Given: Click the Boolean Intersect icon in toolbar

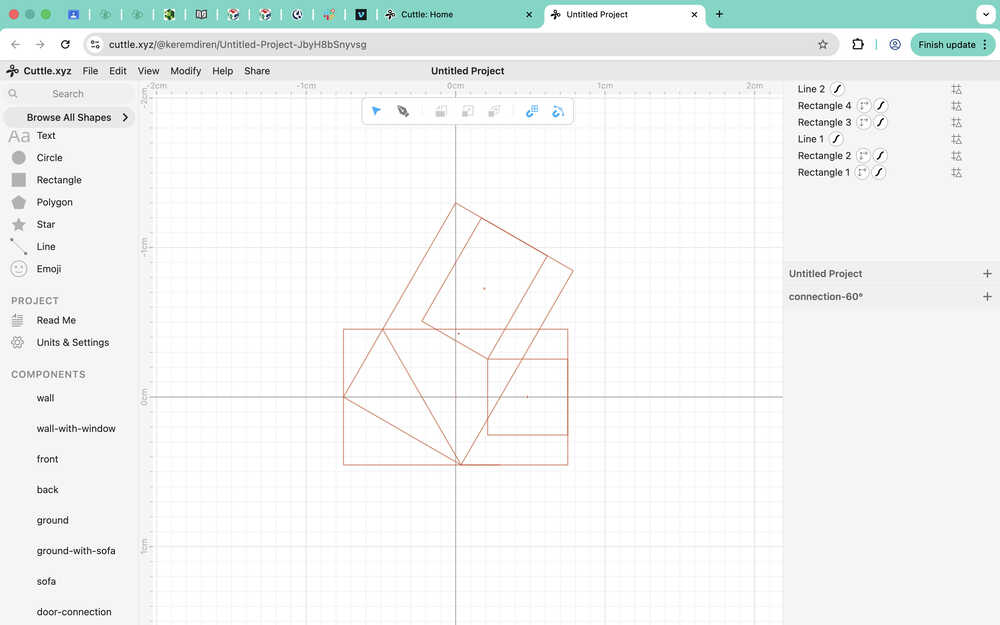Looking at the screenshot, I should coord(494,112).
